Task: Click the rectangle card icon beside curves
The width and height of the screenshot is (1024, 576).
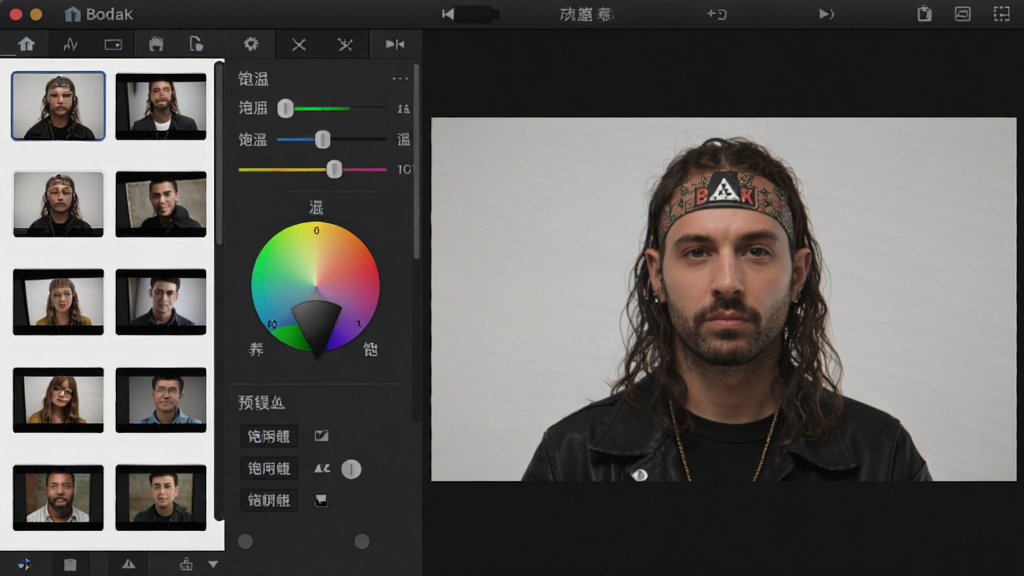Action: pyautogui.click(x=113, y=44)
